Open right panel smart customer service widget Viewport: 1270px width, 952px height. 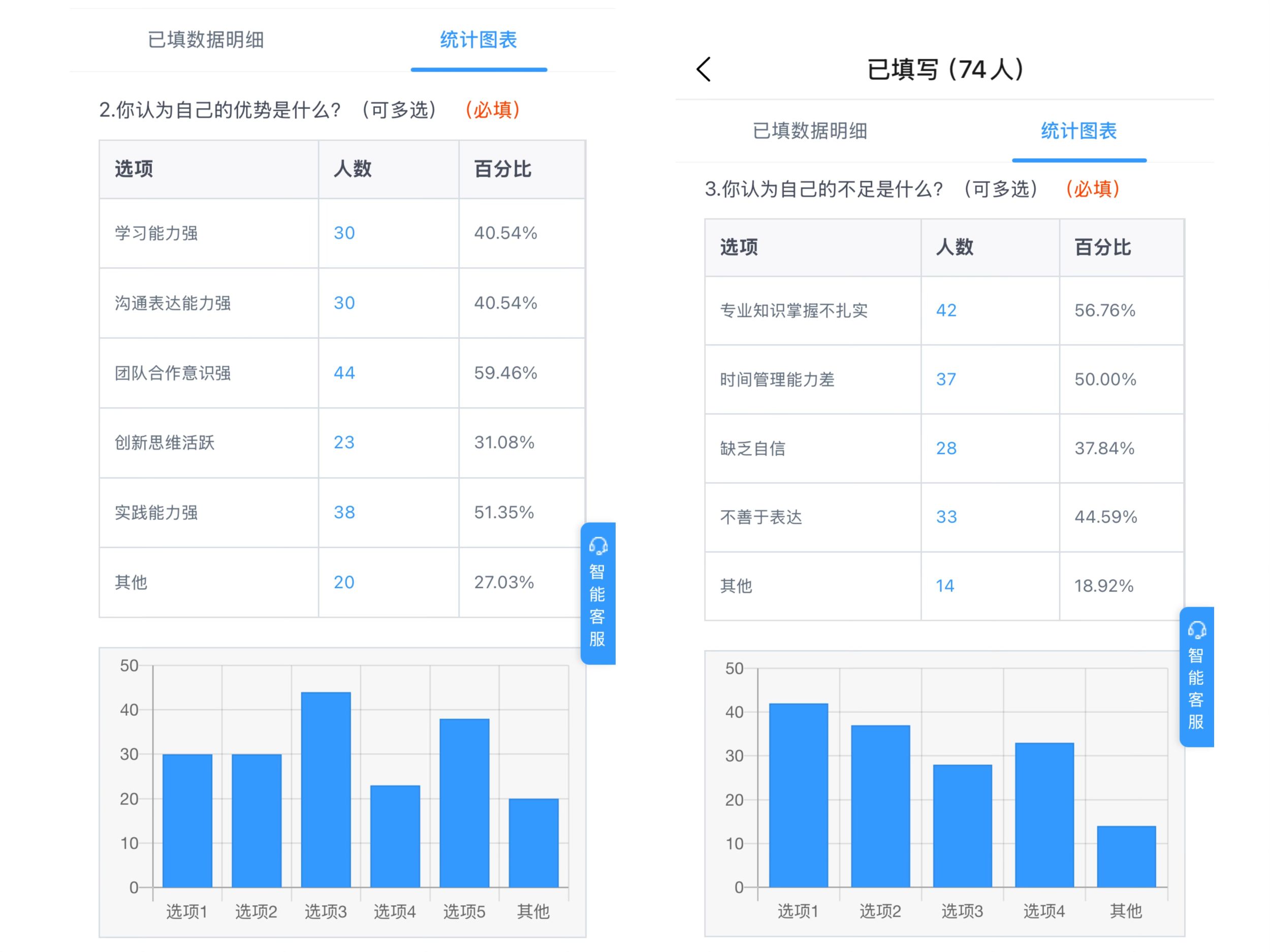click(x=1196, y=676)
